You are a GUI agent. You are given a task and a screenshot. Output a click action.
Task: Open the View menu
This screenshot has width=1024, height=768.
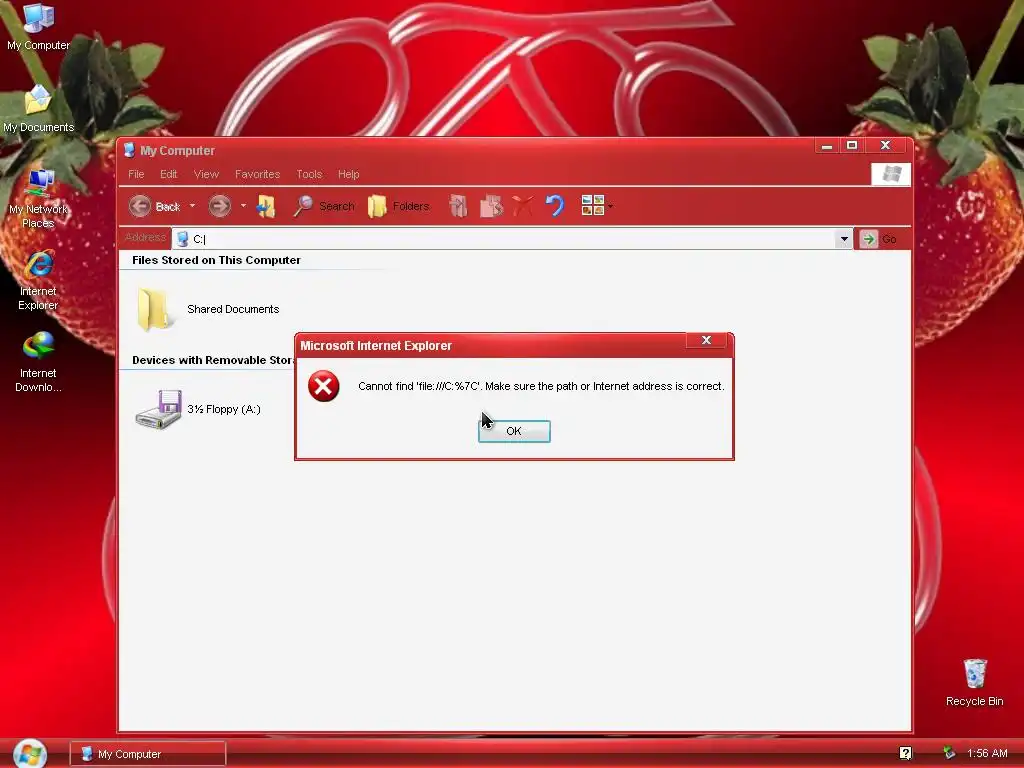click(206, 174)
